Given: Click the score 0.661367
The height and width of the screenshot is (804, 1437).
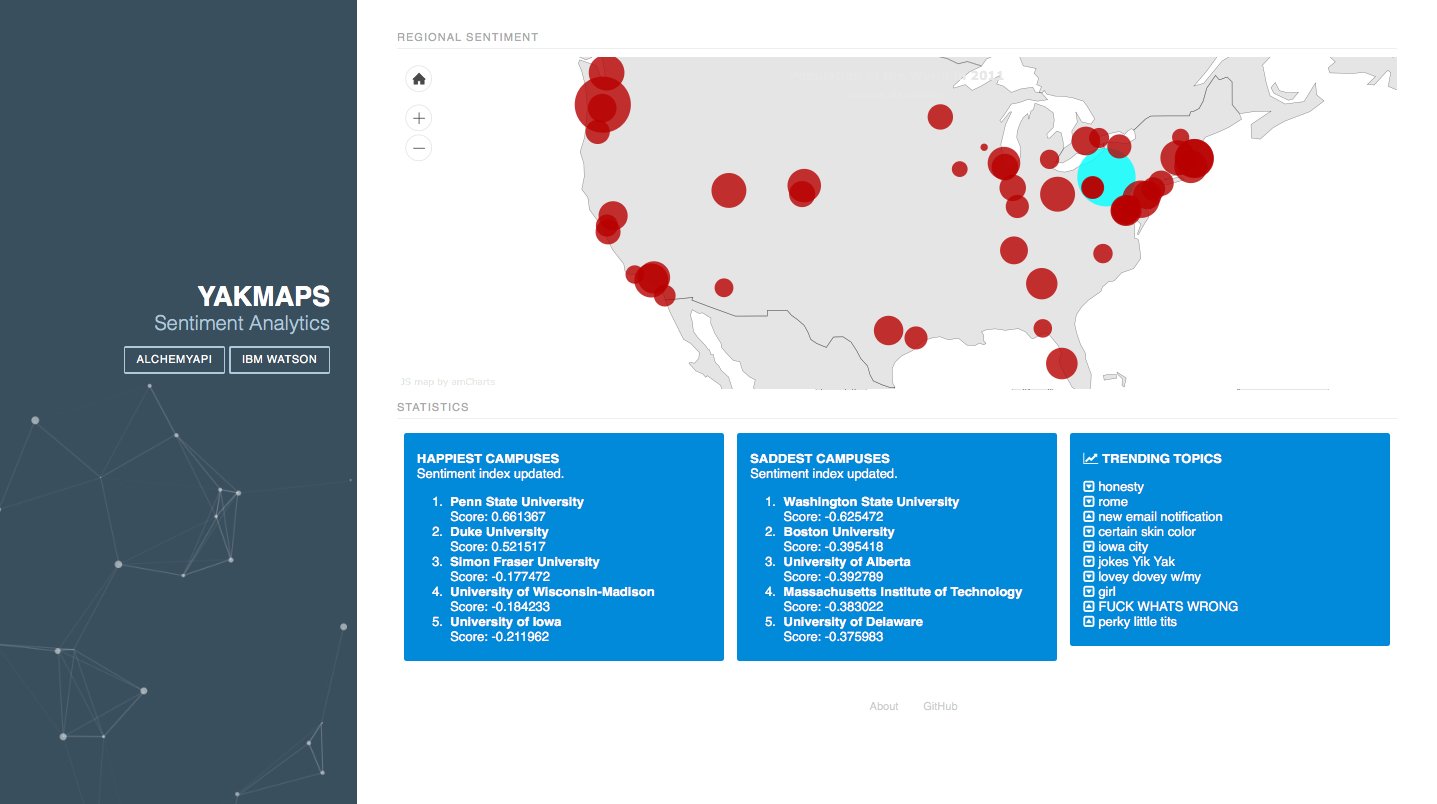Looking at the screenshot, I should pyautogui.click(x=518, y=517).
